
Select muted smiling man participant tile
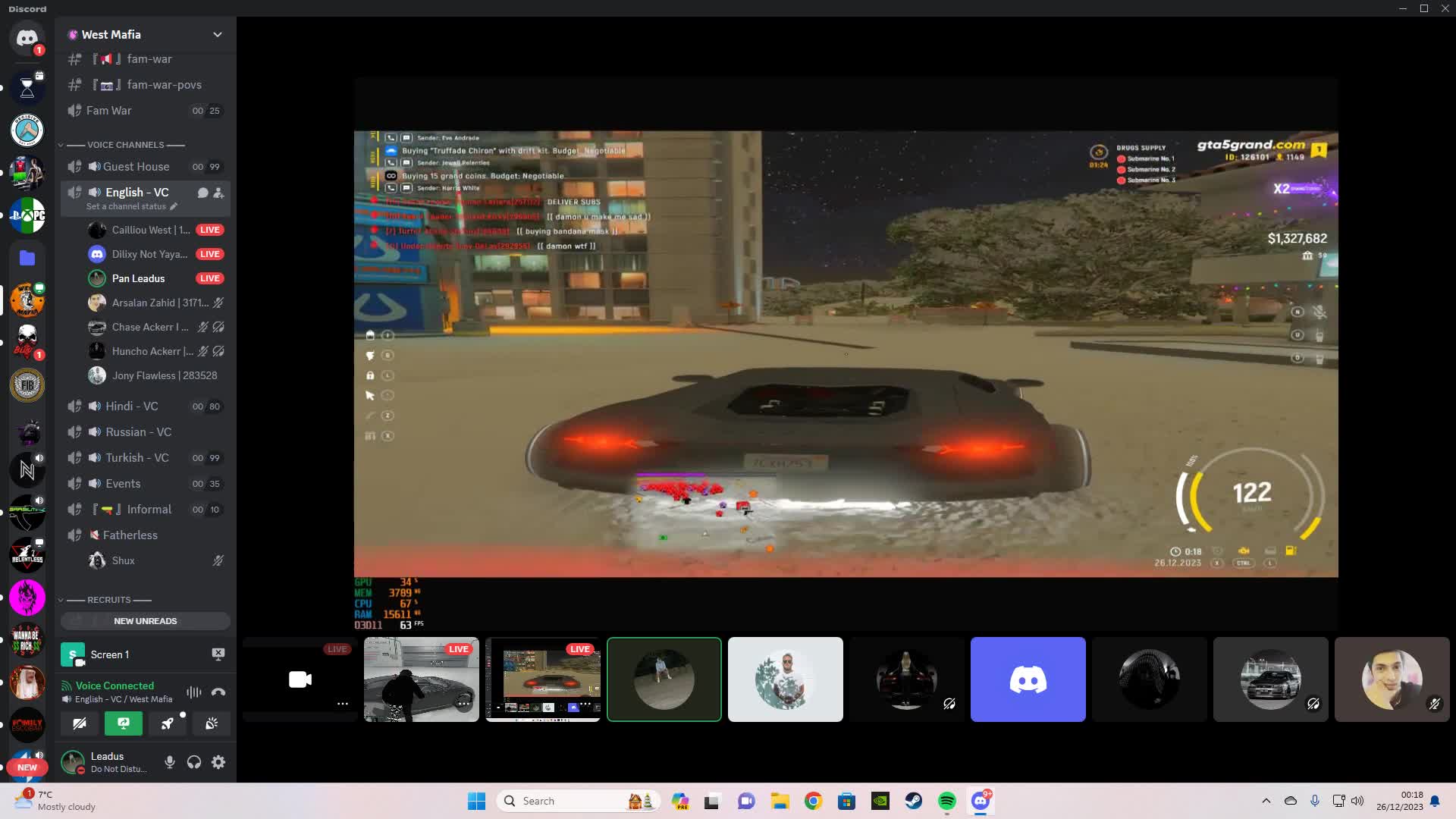1392,679
